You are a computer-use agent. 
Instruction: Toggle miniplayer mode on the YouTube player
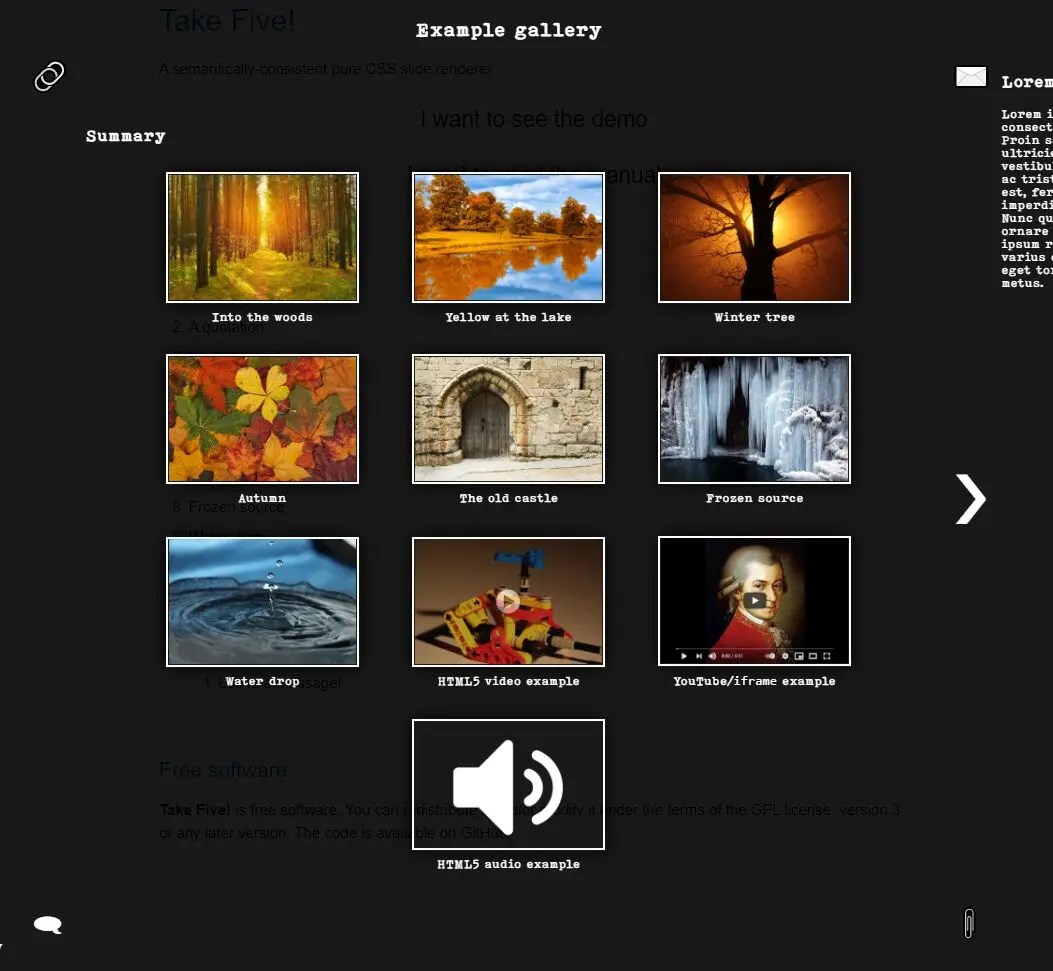pos(799,656)
